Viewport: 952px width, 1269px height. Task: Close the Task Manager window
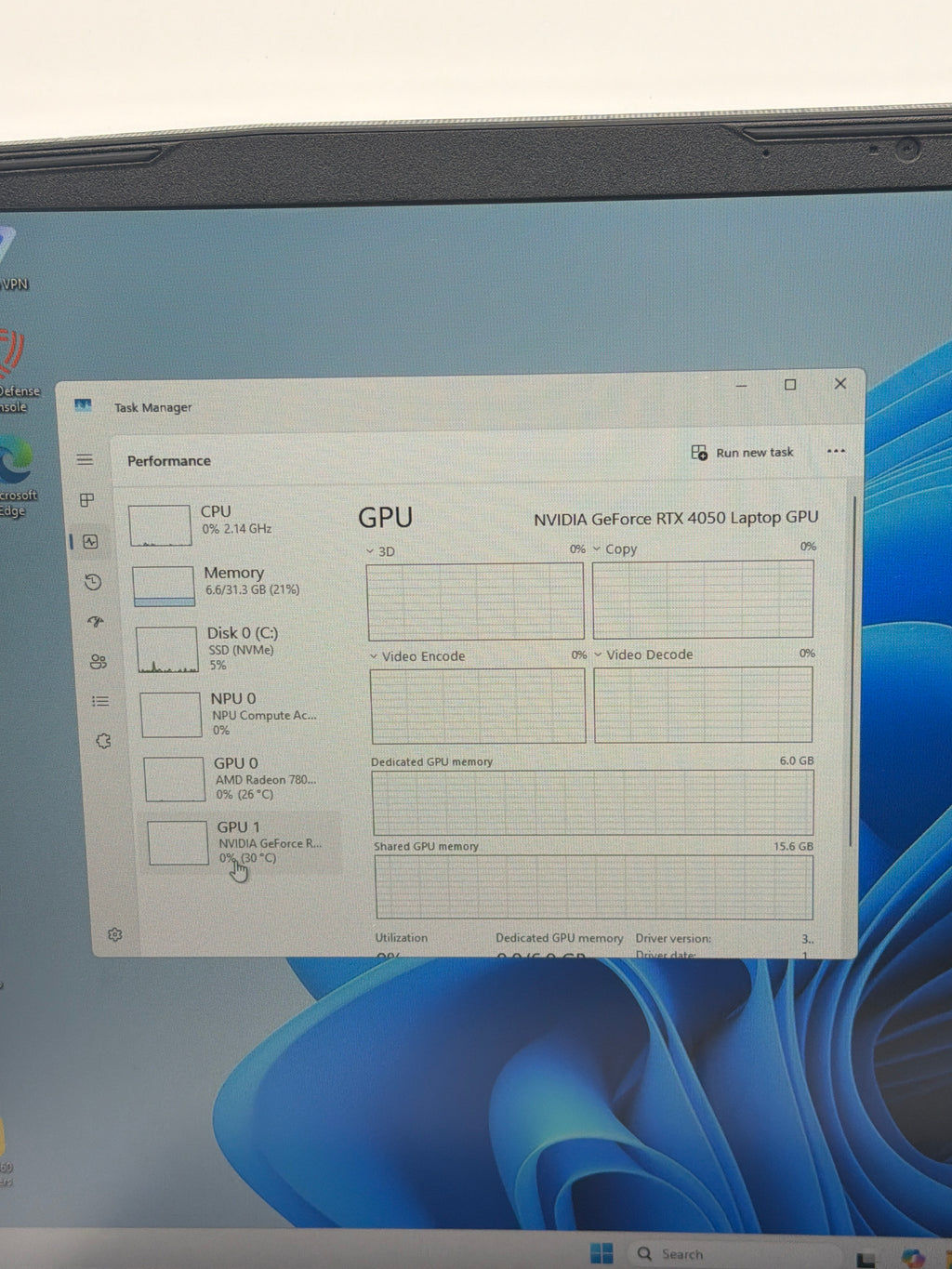tap(840, 383)
